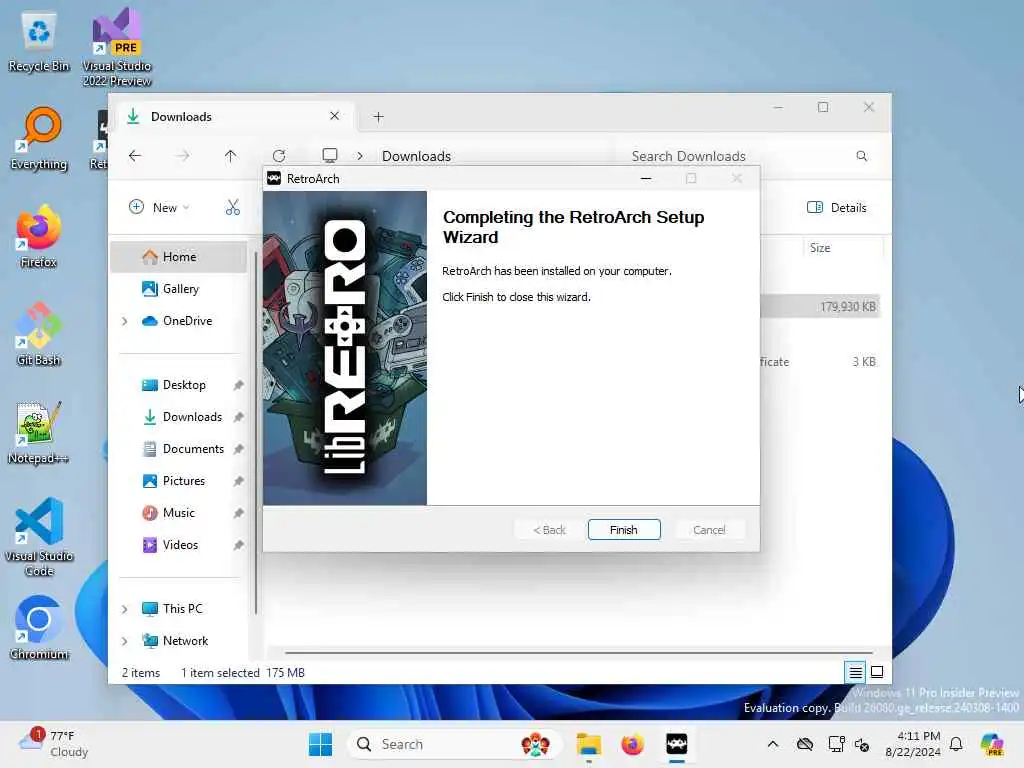
Task: Open Visual Studio 2022 Preview shortcut
Action: pyautogui.click(x=117, y=48)
